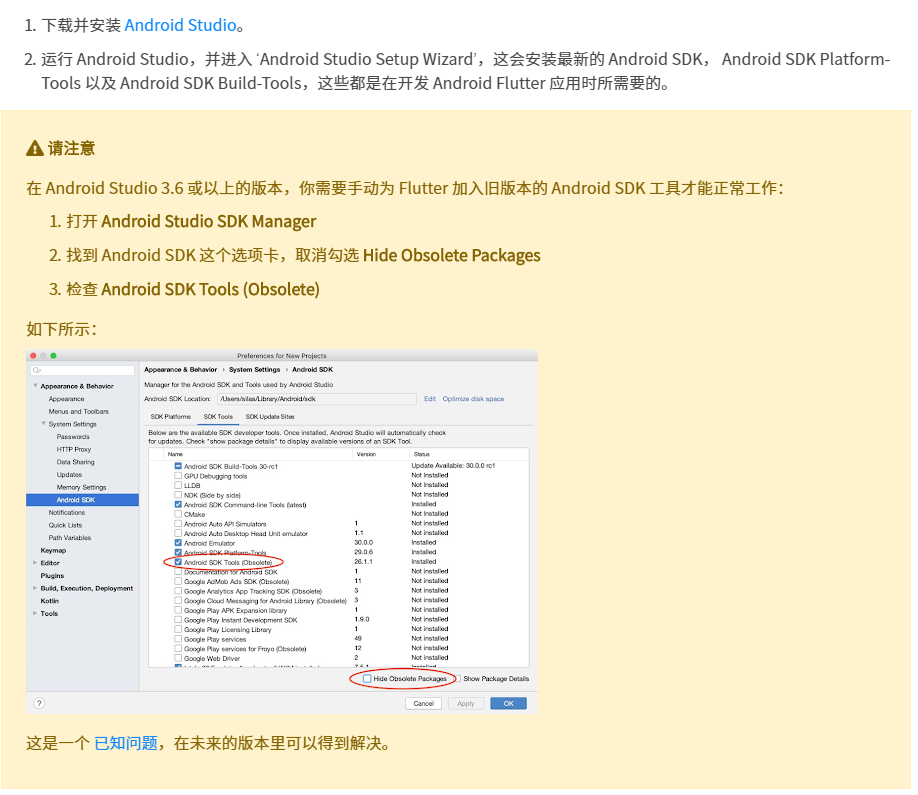Enable the Show Package Details checkbox
This screenshot has height=795, width=918.
(457, 679)
